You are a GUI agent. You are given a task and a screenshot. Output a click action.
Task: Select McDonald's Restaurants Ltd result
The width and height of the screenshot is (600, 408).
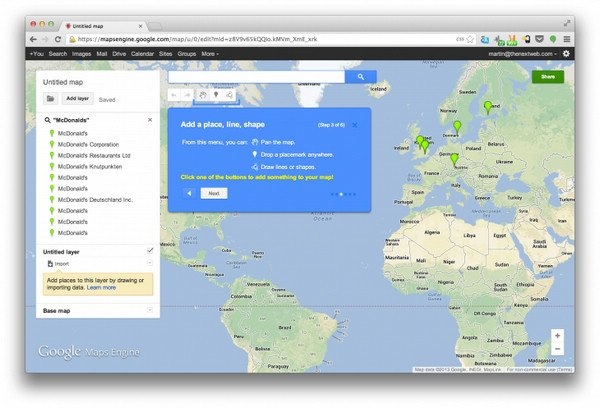(x=94, y=155)
